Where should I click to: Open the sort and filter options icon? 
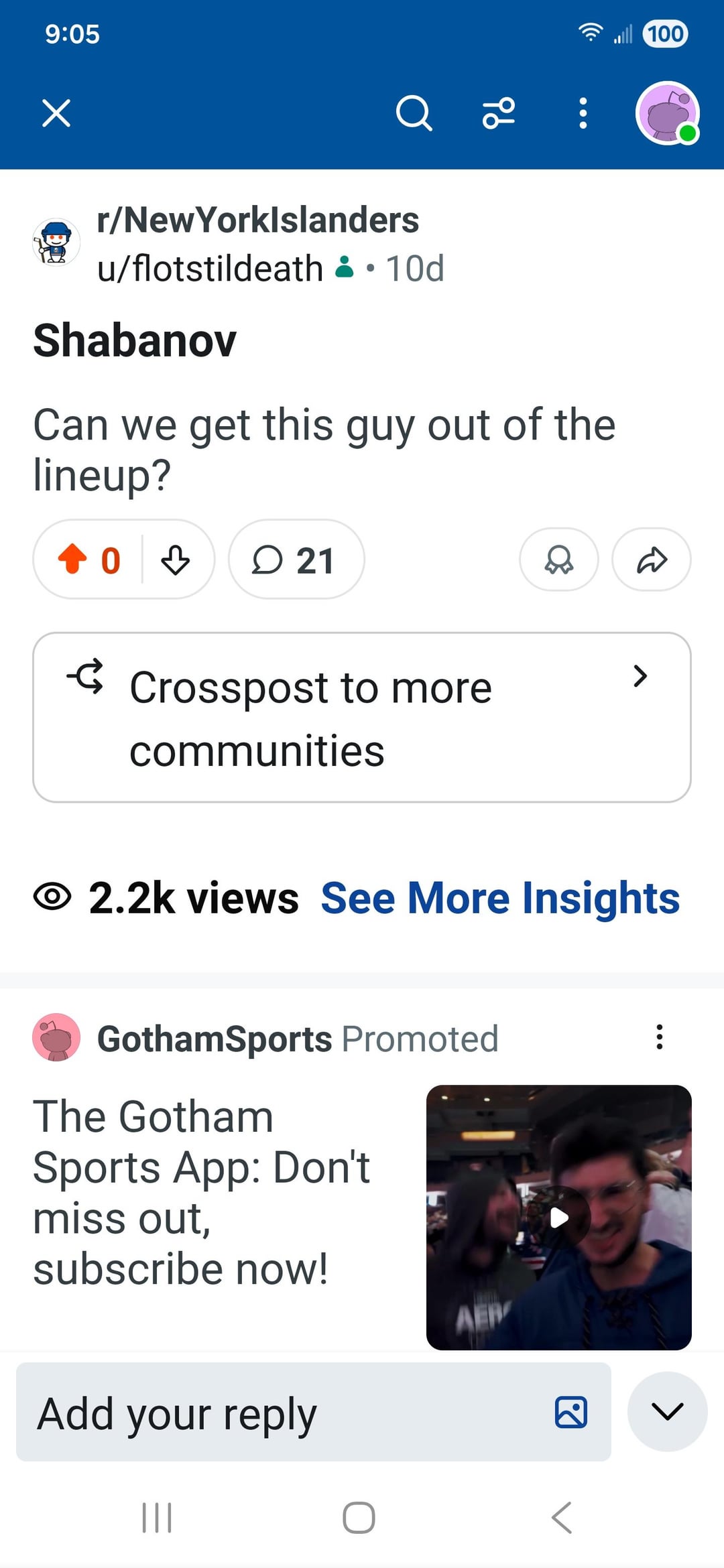[x=499, y=113]
